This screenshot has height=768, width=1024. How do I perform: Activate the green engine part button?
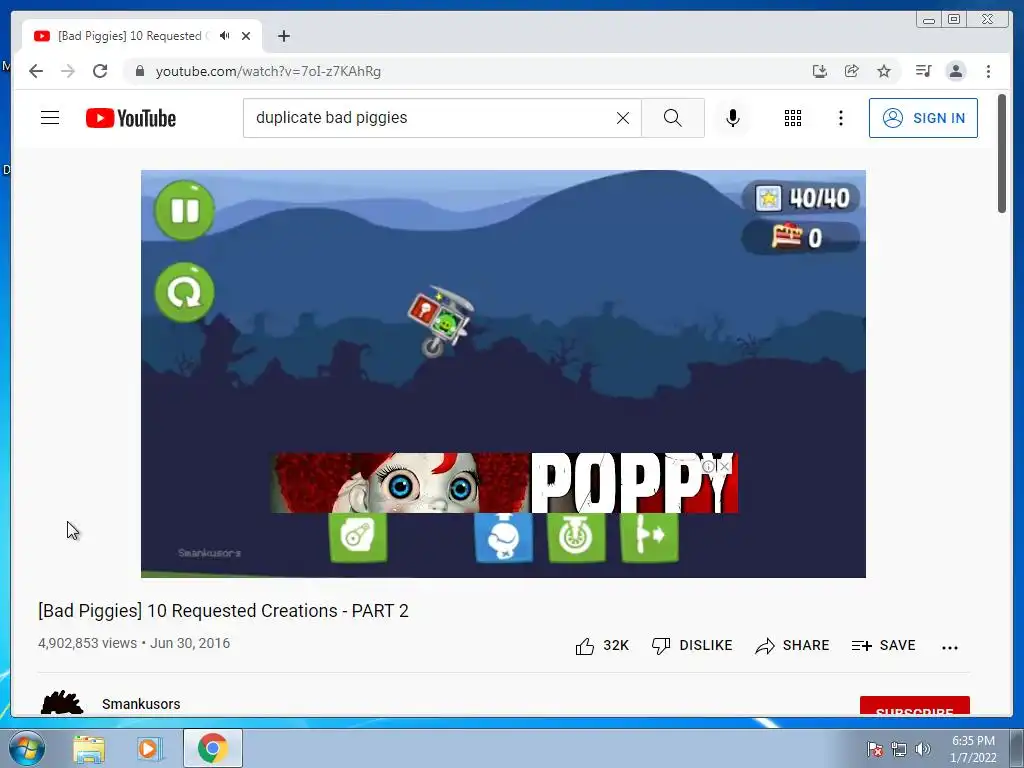(x=358, y=537)
